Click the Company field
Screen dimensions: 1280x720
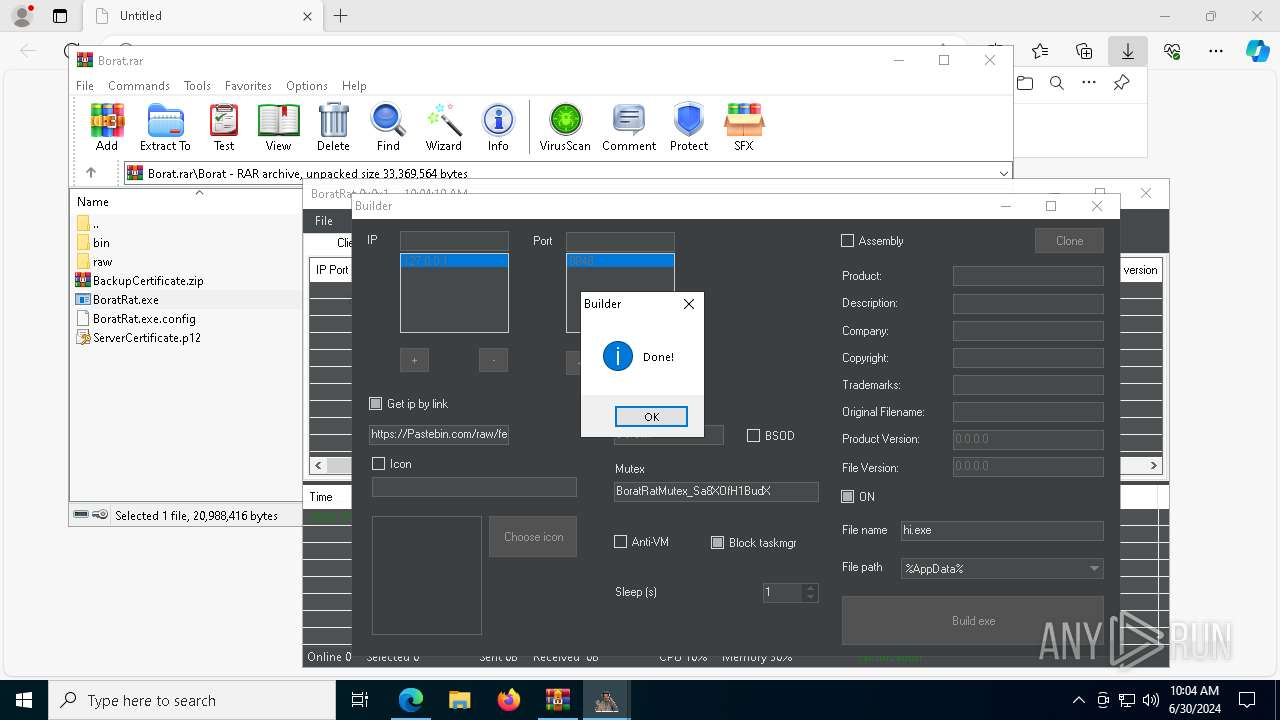(1028, 330)
